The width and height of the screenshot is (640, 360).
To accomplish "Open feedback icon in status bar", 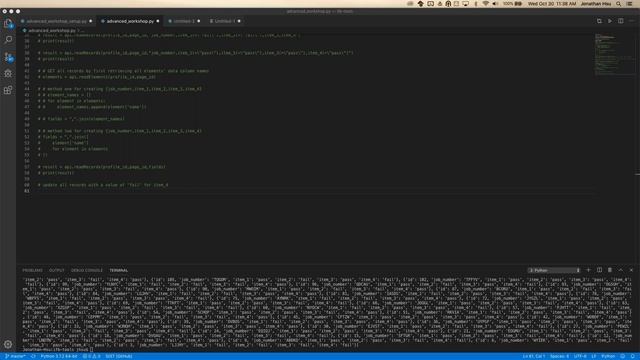I will [622, 356].
